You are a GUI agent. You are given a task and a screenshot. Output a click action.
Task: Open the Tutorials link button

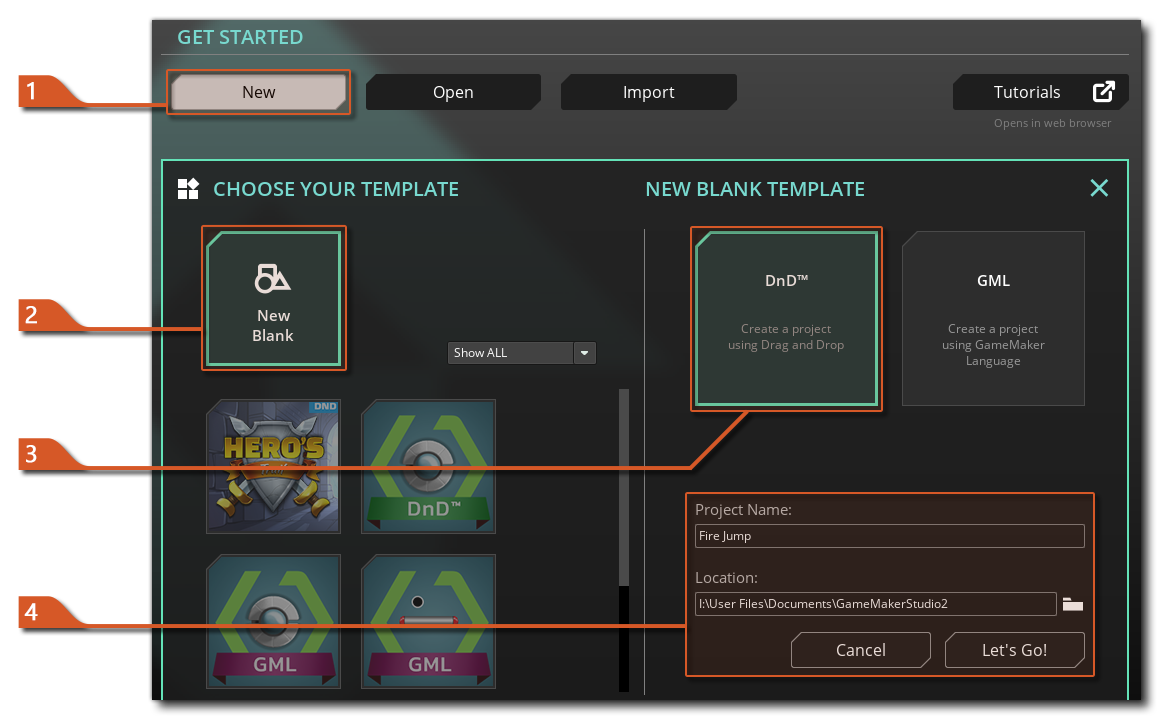(1040, 92)
